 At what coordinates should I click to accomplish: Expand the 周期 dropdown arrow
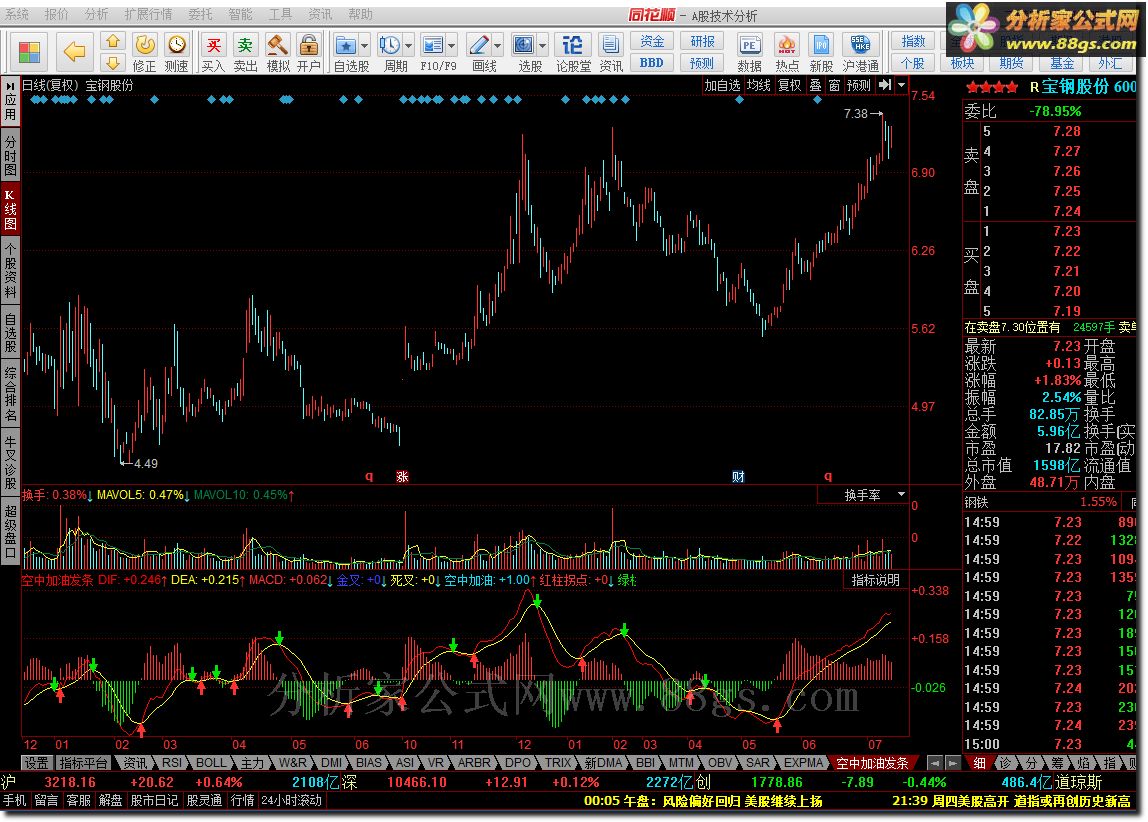pos(408,46)
